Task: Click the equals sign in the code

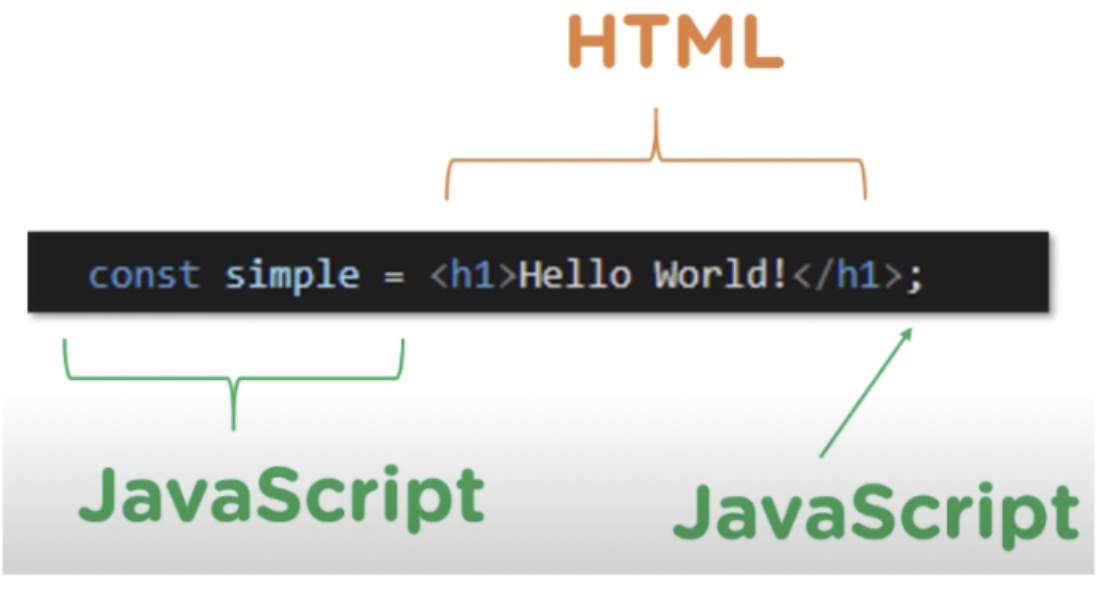Action: pos(394,277)
